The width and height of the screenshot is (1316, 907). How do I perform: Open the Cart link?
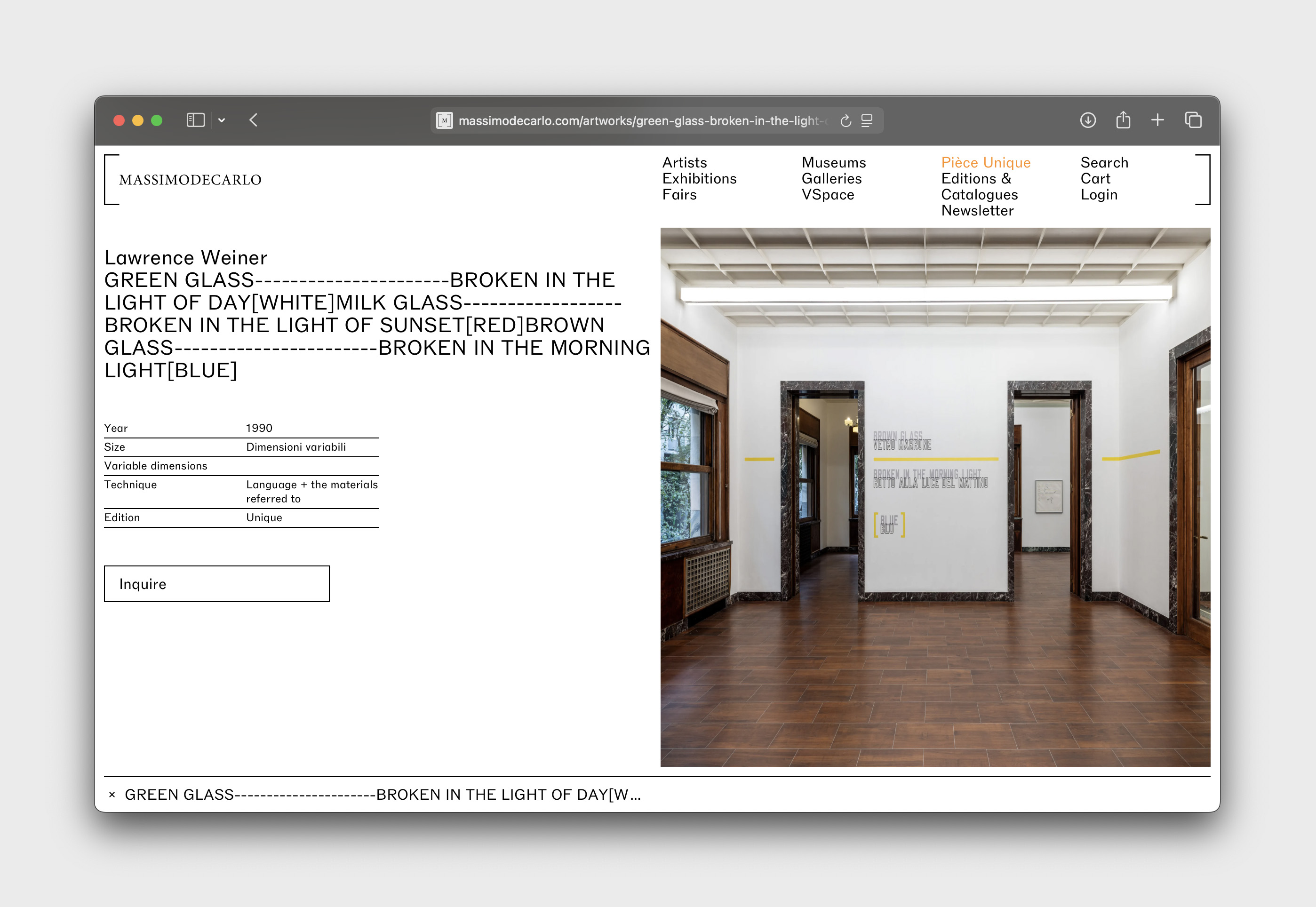click(1095, 178)
